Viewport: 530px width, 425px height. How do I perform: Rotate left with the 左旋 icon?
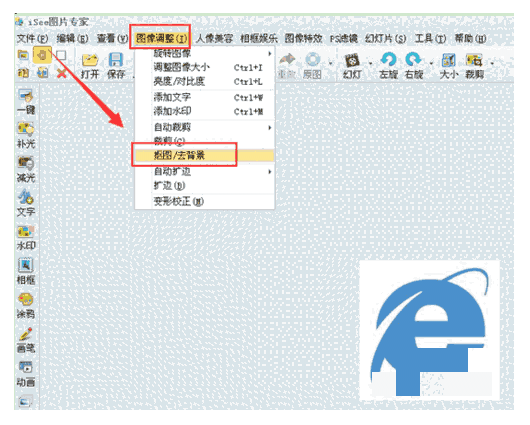388,60
